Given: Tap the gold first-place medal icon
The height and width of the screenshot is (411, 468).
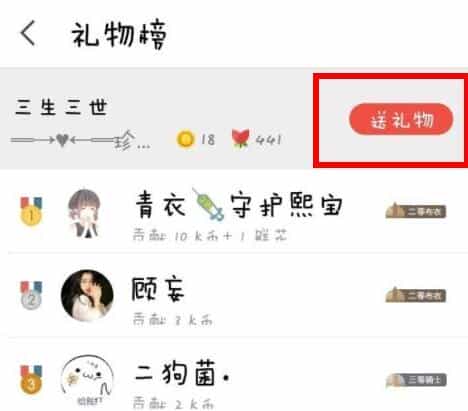Looking at the screenshot, I should click(31, 211).
